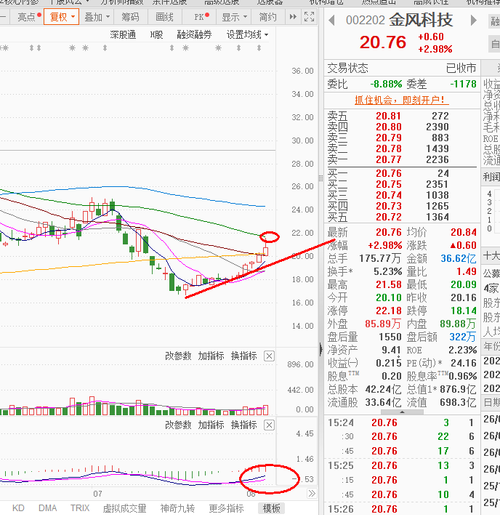Click the small triangle below 流通股 row
The image size is (500, 515).
point(402,412)
